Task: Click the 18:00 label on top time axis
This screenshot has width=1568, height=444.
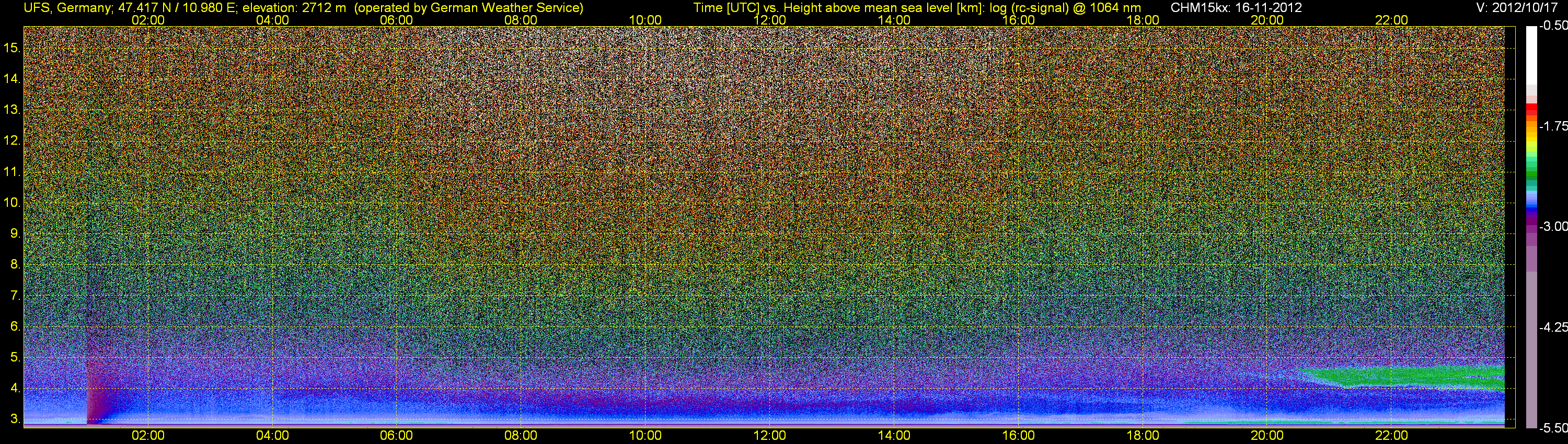Action: pyautogui.click(x=1143, y=19)
